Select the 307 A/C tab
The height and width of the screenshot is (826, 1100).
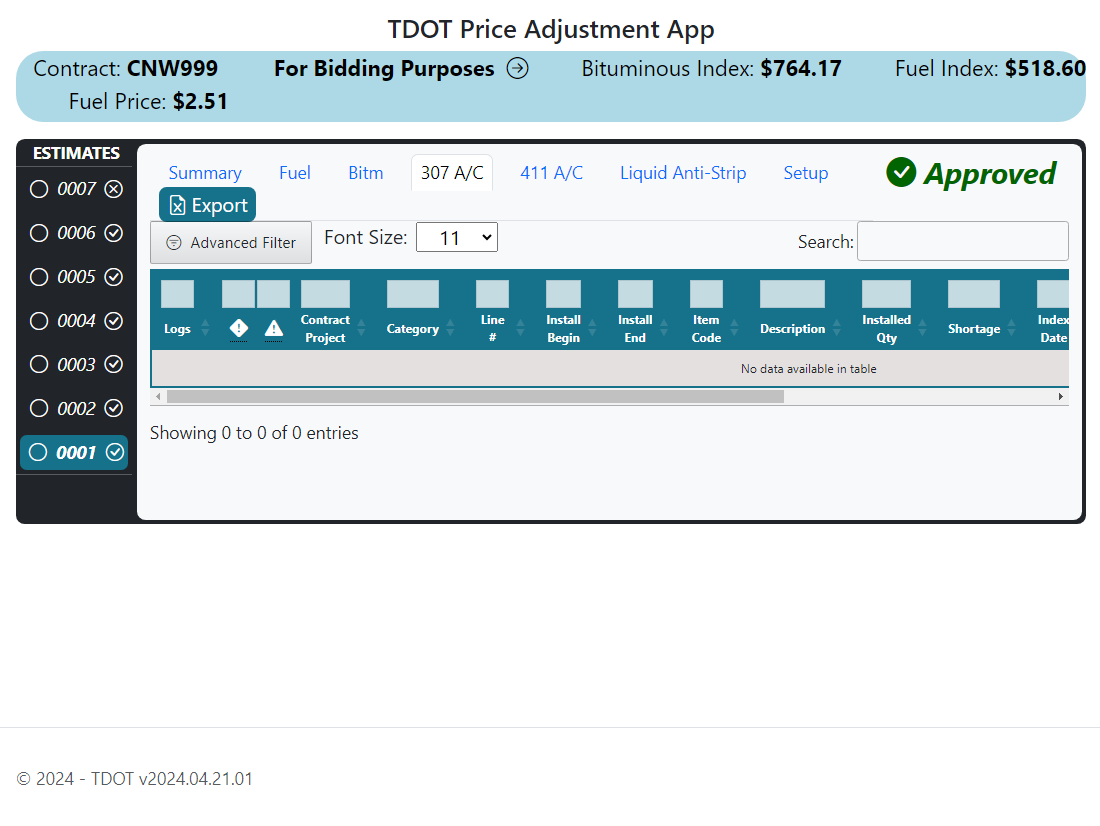coord(452,173)
